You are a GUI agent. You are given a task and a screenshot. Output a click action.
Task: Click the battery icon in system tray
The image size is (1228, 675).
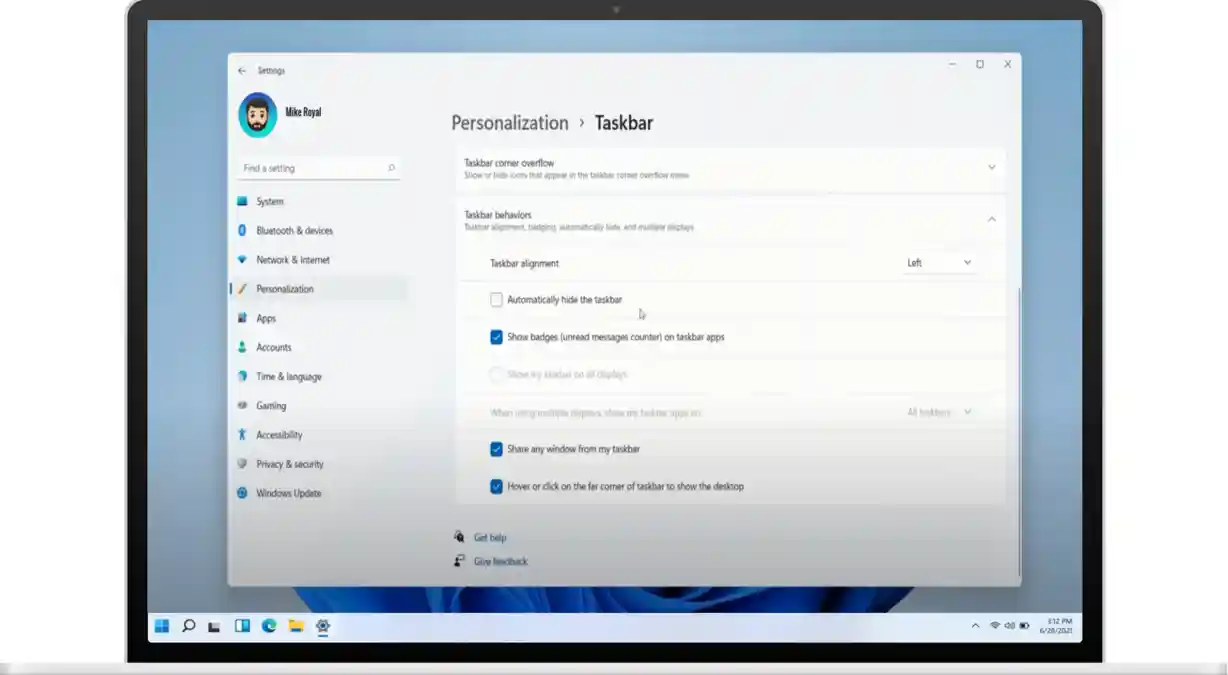coord(1024,625)
